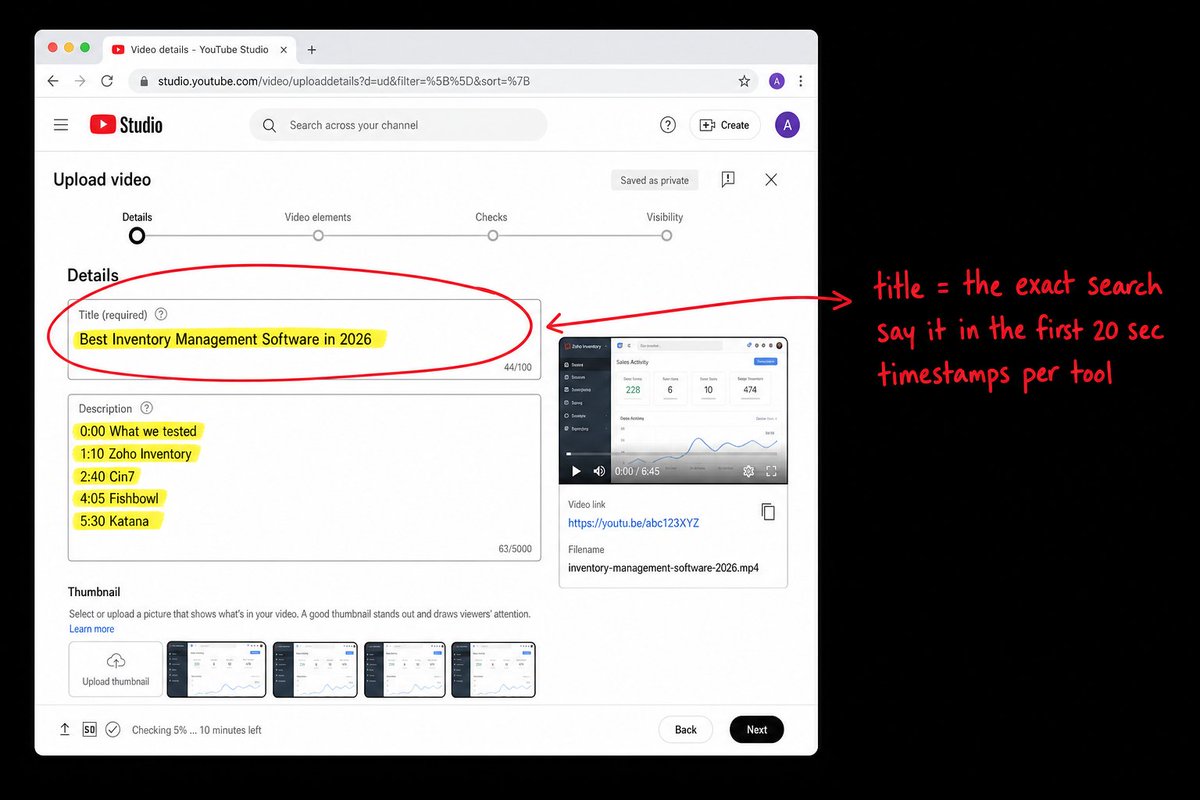Enter fullscreen on the video preview
Screen dimensions: 1200x800
pyautogui.click(x=771, y=471)
